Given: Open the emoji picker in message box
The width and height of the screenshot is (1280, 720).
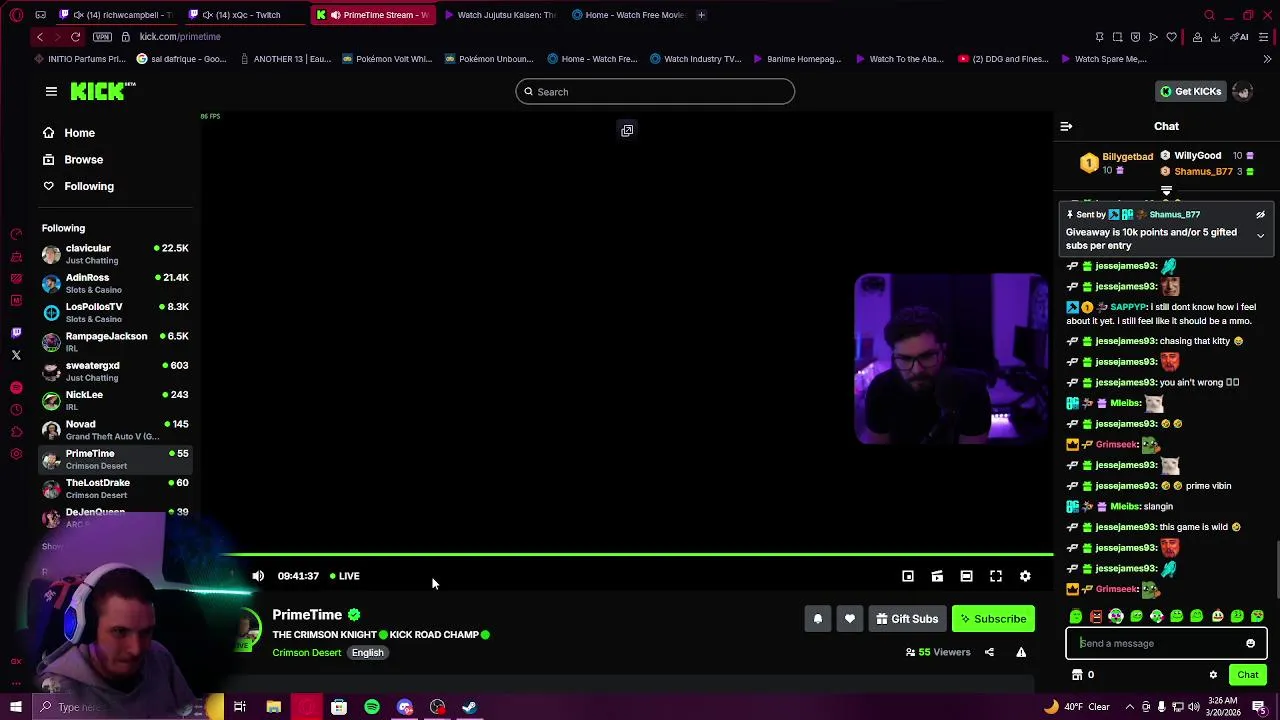Looking at the screenshot, I should pos(1250,643).
